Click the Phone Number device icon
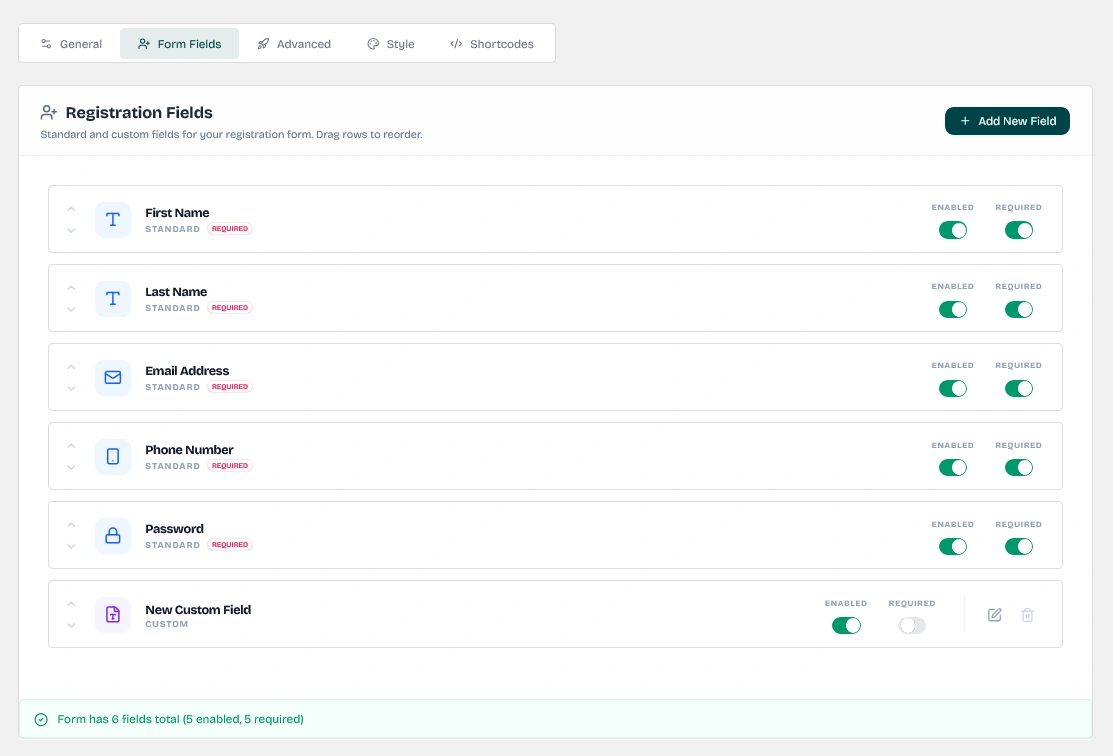This screenshot has width=1113, height=756. coord(113,456)
